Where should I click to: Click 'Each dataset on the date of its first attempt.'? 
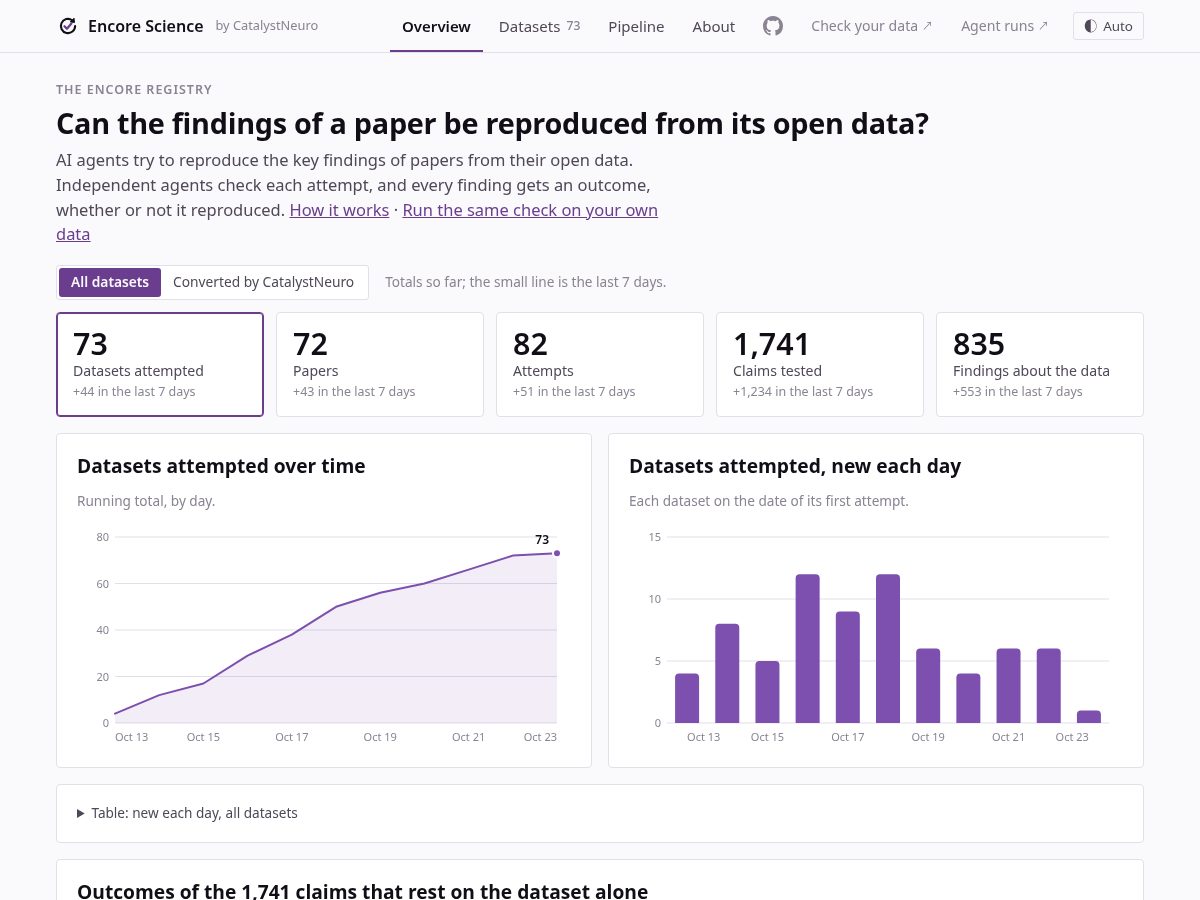(769, 501)
